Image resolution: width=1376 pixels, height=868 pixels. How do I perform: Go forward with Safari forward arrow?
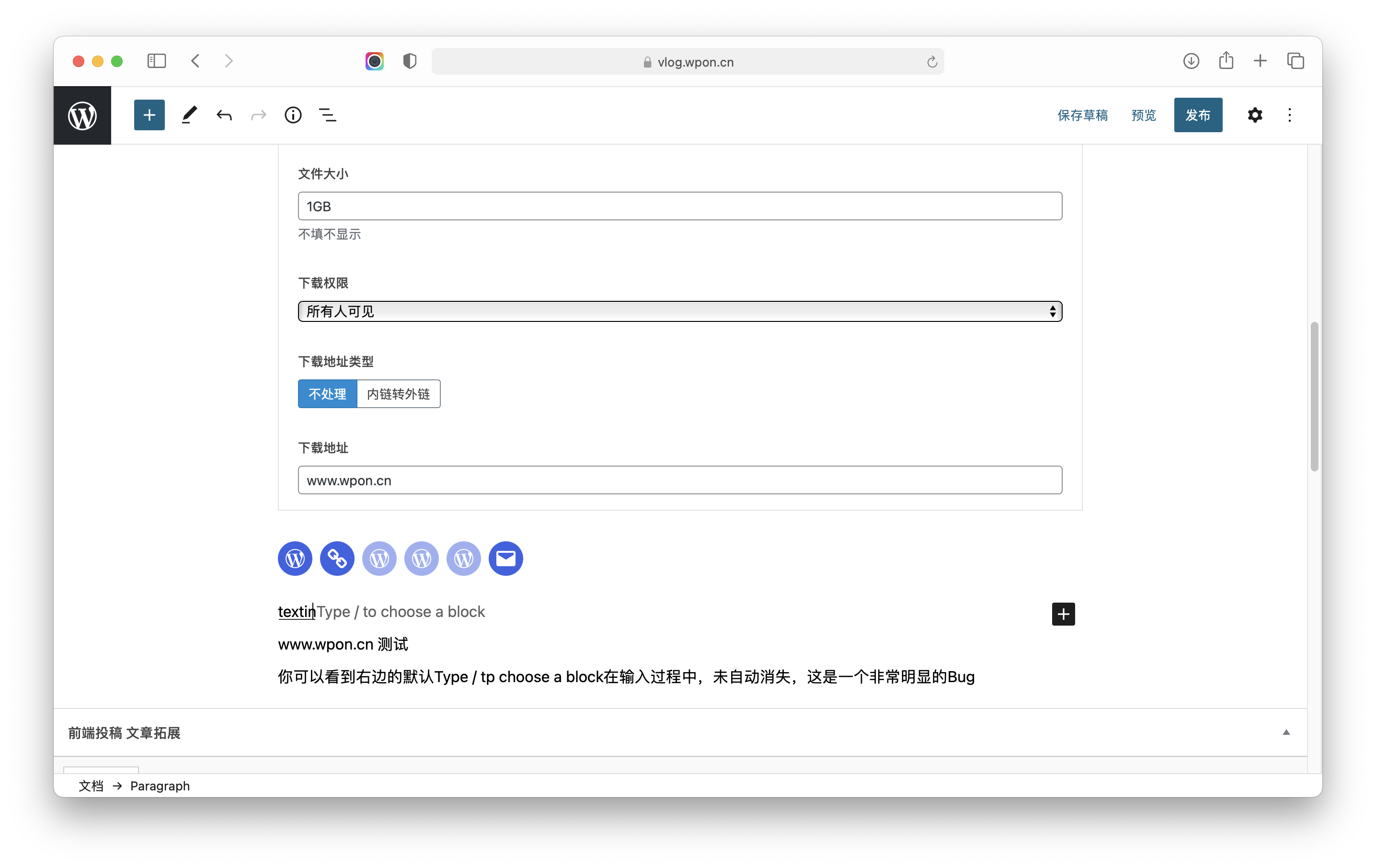[229, 60]
